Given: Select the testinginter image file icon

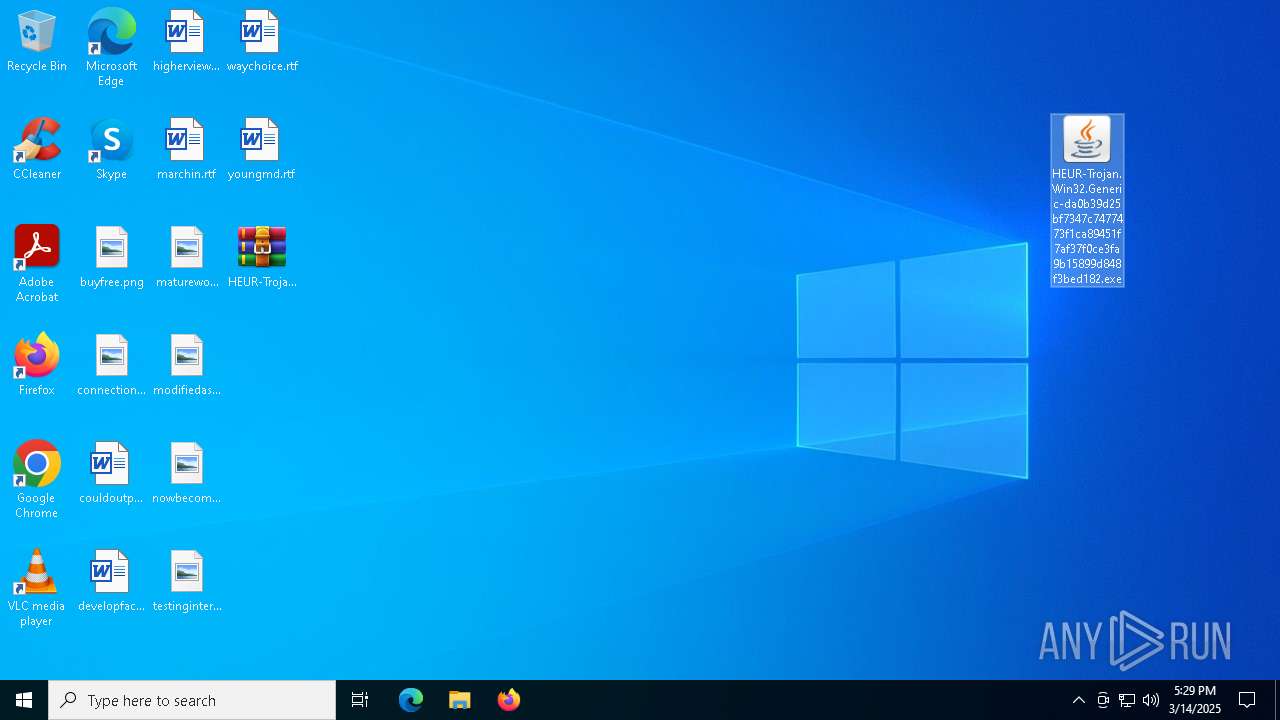Looking at the screenshot, I should [187, 582].
